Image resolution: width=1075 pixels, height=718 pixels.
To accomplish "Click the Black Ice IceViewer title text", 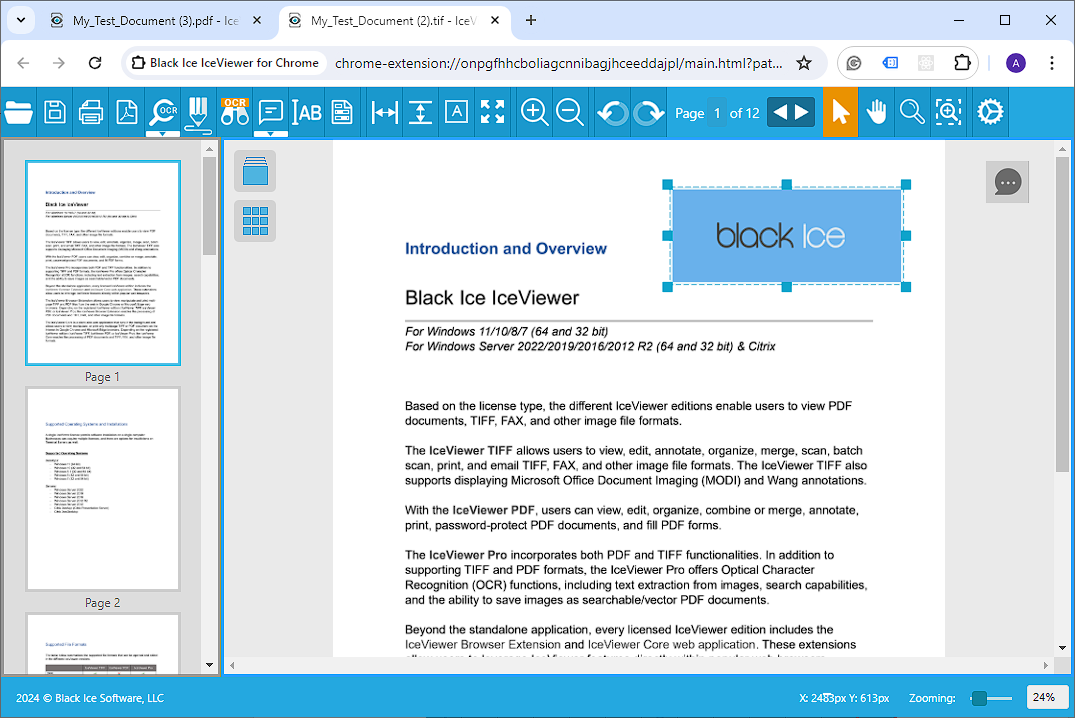I will click(x=492, y=298).
